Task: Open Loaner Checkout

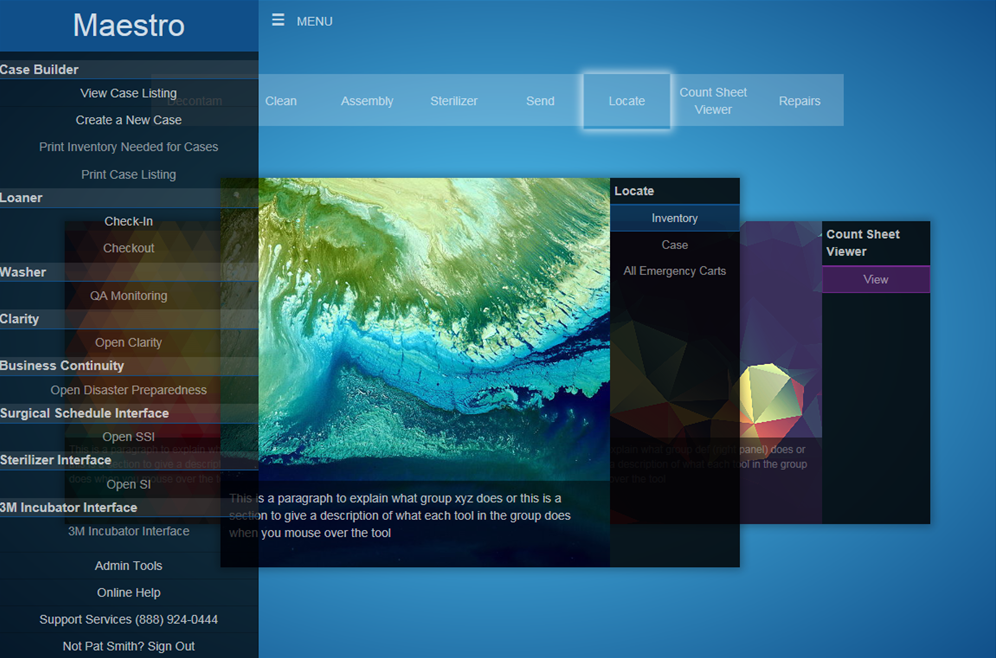Action: point(128,248)
